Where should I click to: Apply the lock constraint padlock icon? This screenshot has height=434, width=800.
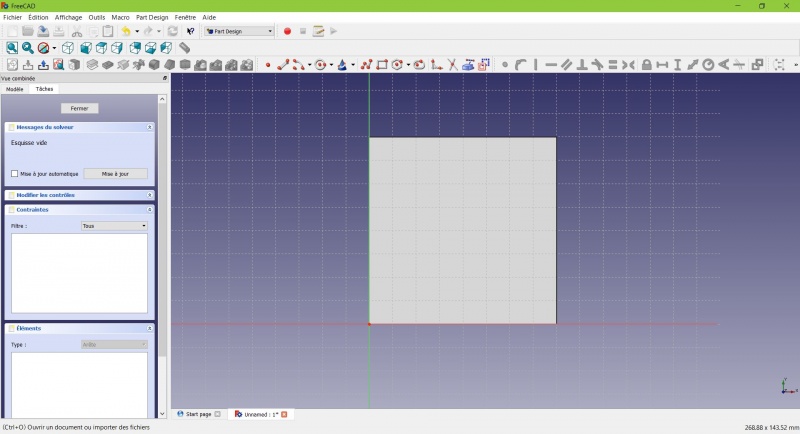coord(646,65)
